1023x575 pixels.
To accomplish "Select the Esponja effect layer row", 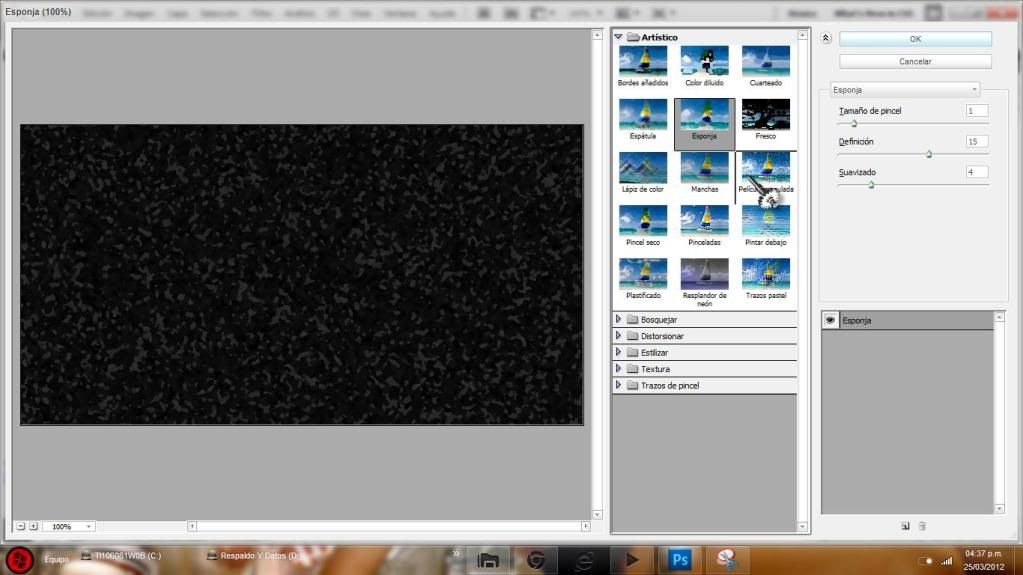I will [x=907, y=320].
